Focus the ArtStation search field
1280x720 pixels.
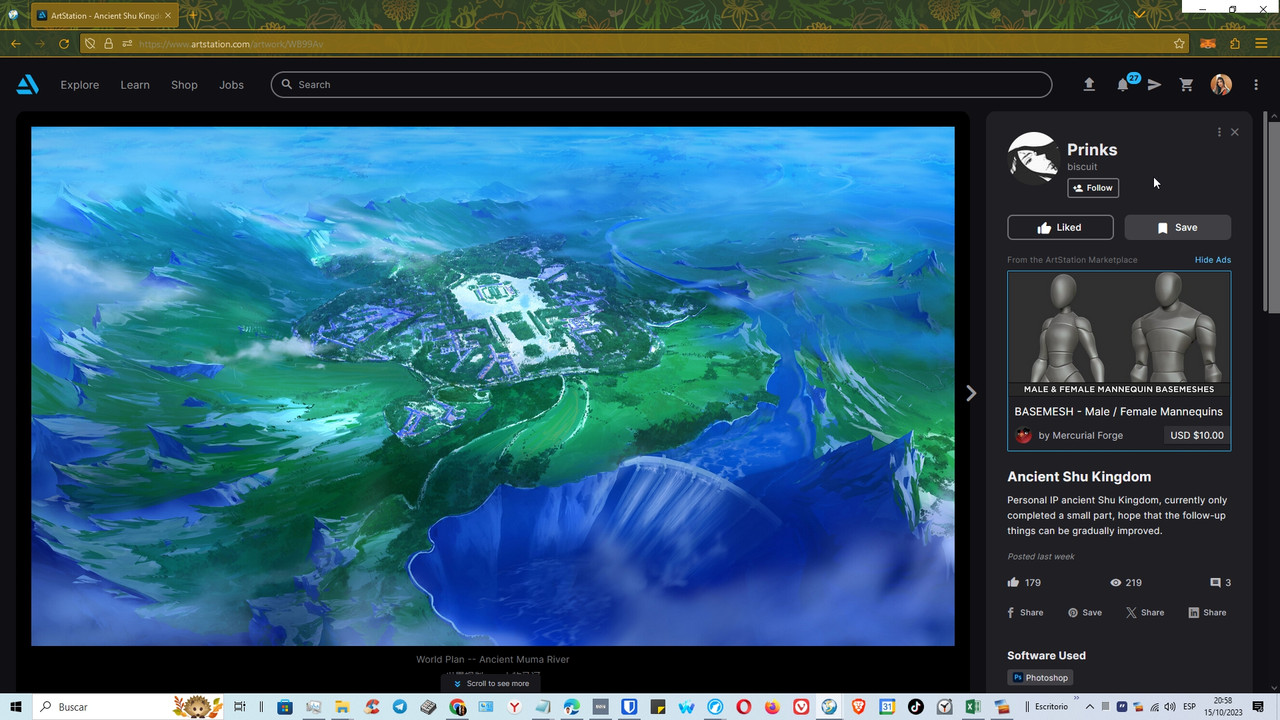661,85
